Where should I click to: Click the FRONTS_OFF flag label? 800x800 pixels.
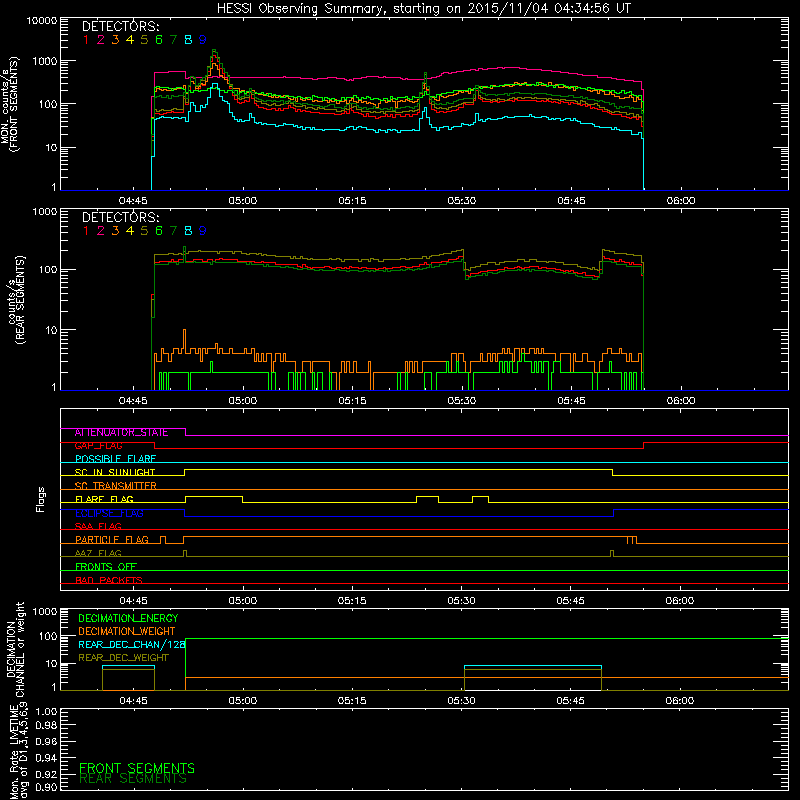pyautogui.click(x=106, y=567)
